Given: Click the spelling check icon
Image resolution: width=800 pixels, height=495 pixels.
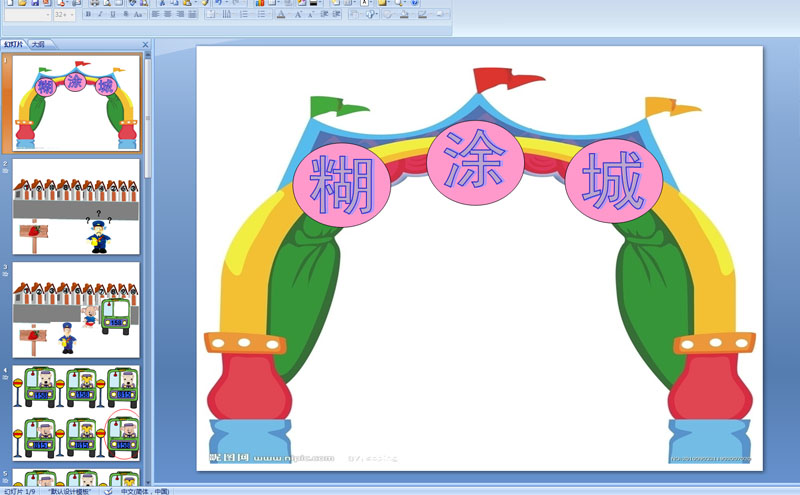Looking at the screenshot, I should [x=133, y=3].
